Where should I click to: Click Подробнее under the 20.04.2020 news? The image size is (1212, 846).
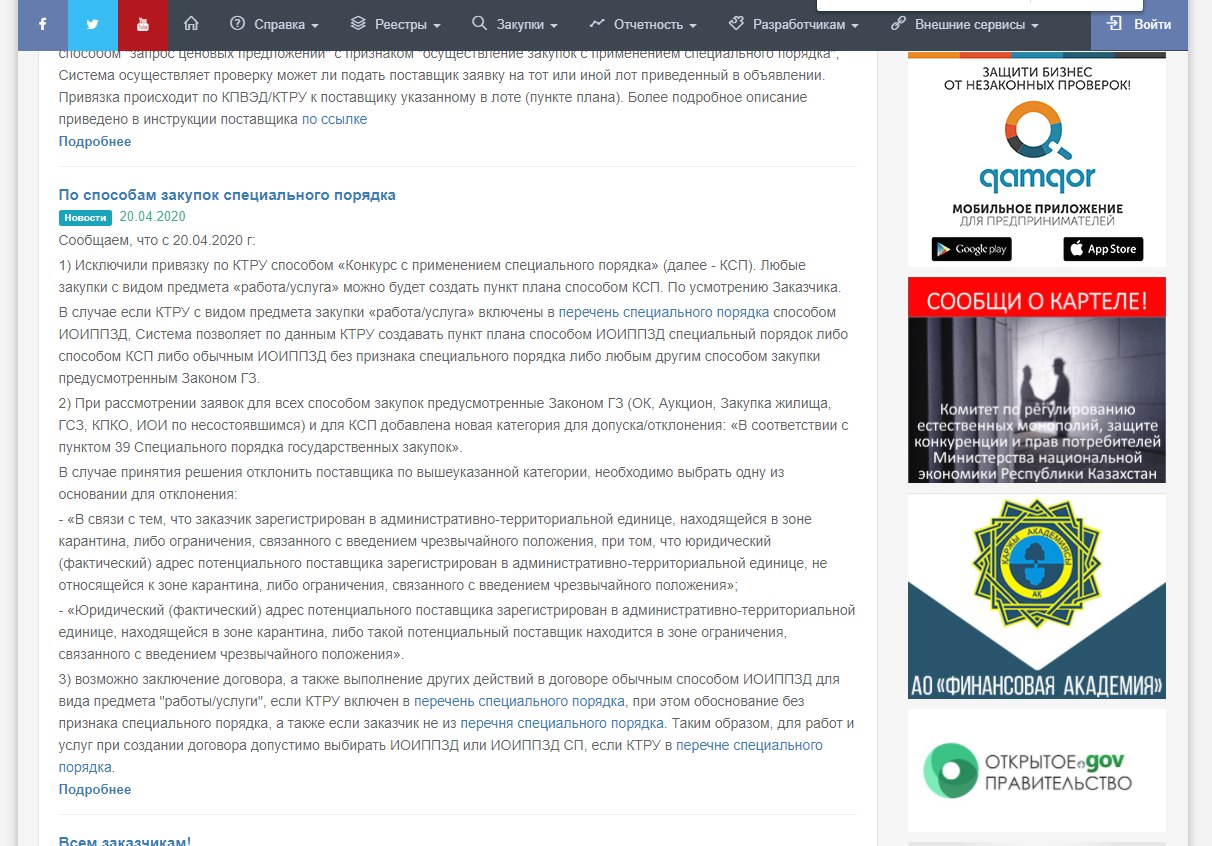click(x=95, y=789)
